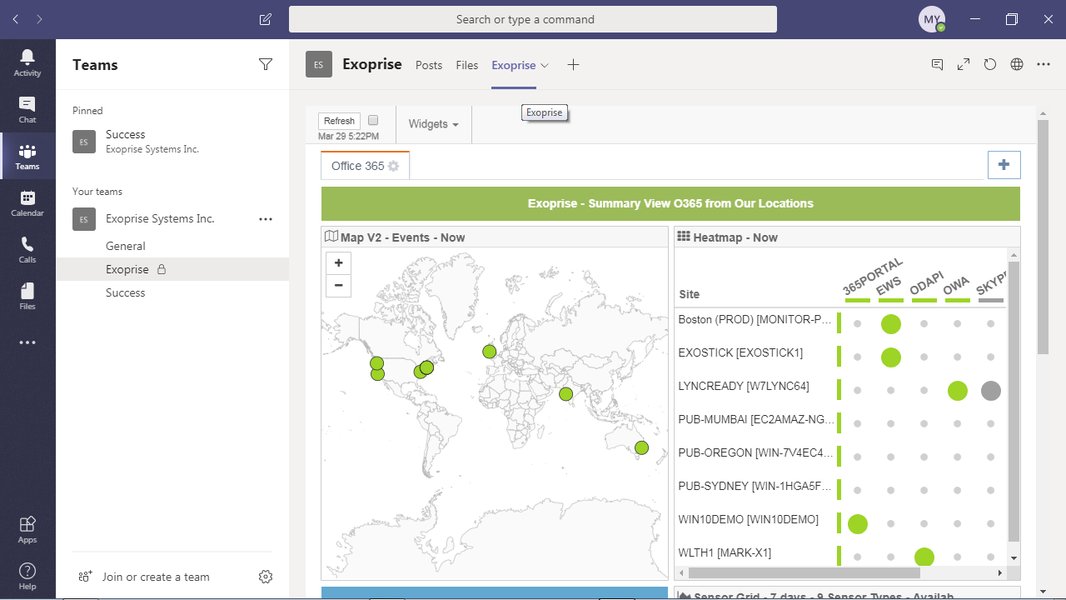Screen dimensions: 1066x600
Task: Open the Exoprise tab chevron menu
Action: coord(543,64)
